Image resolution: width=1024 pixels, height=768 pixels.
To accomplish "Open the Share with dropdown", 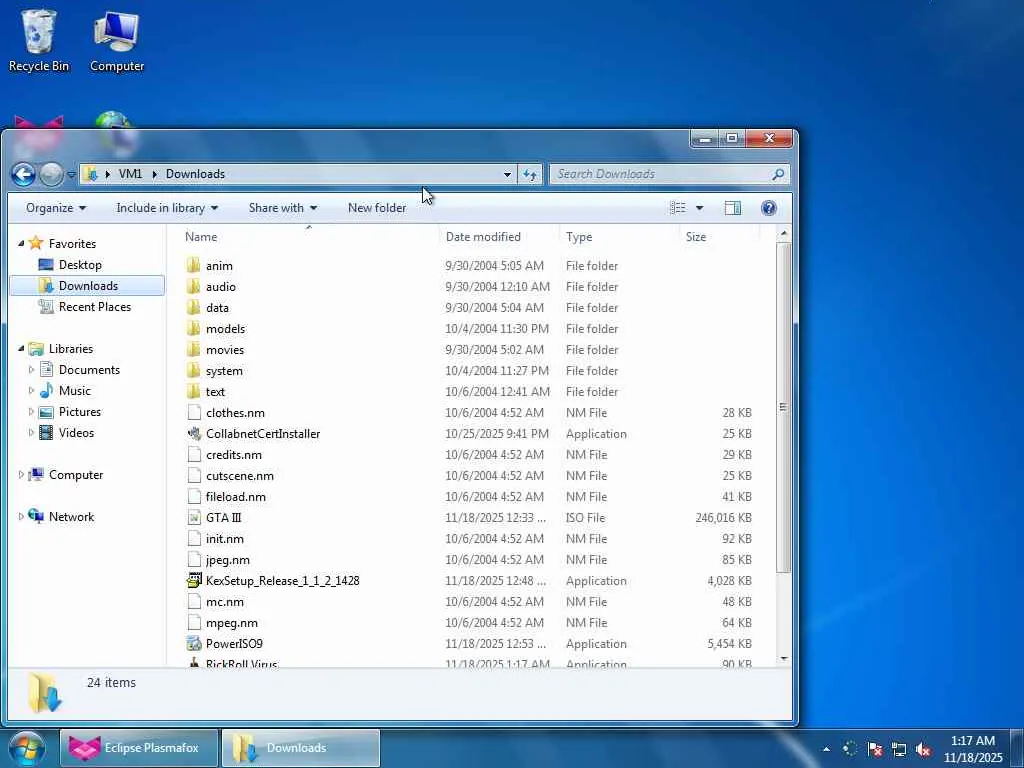I will pos(283,208).
